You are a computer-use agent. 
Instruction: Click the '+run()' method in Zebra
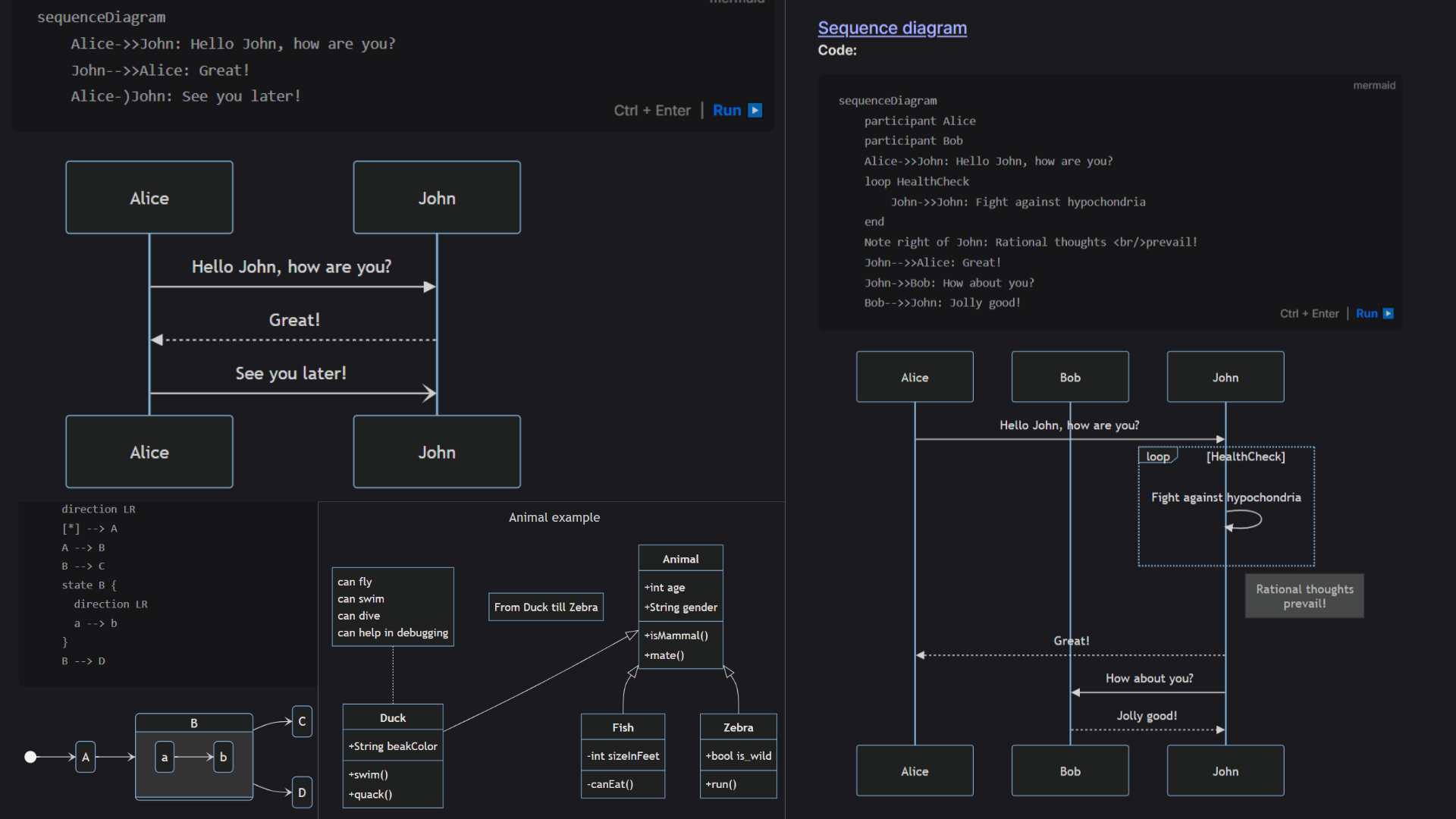coord(721,784)
